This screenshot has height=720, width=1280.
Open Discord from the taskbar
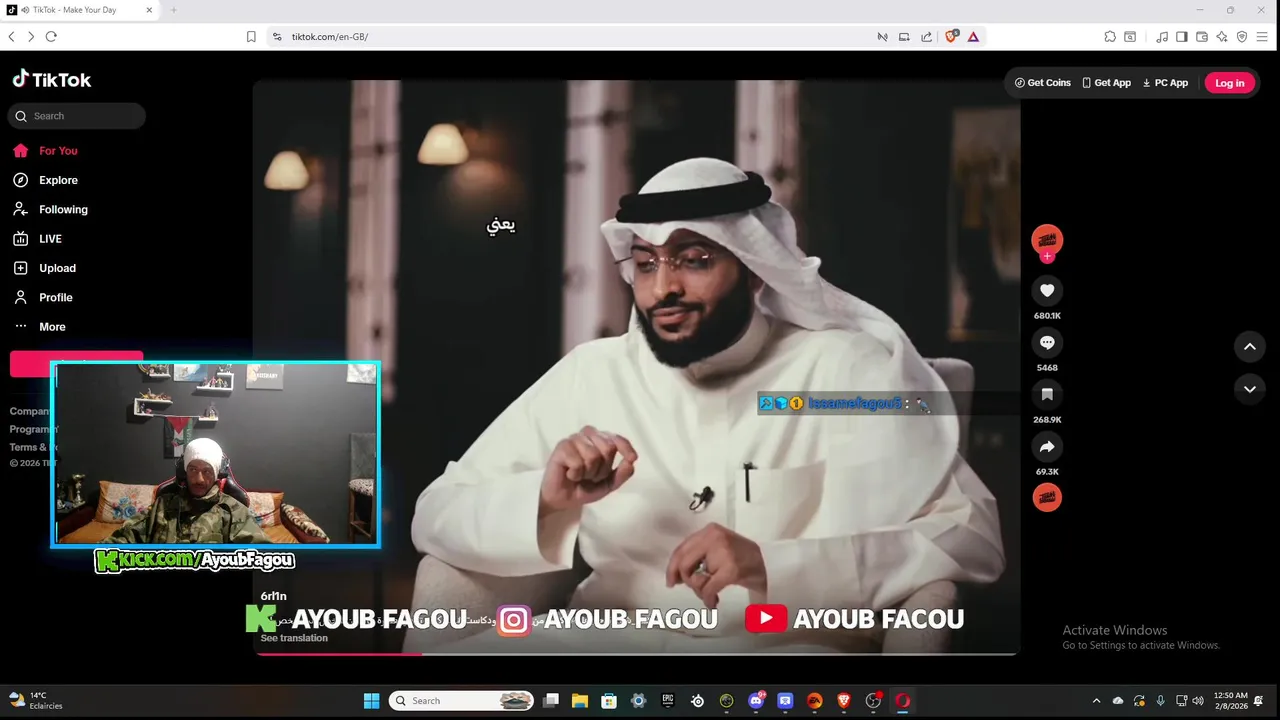click(x=756, y=701)
